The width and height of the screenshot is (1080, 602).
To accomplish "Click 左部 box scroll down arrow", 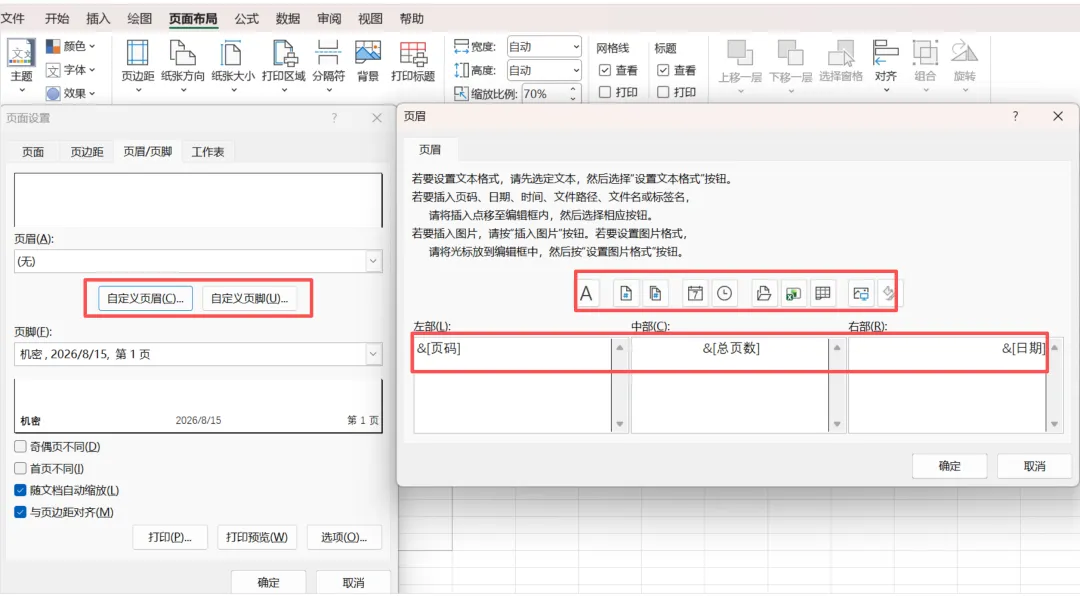I will click(x=619, y=424).
